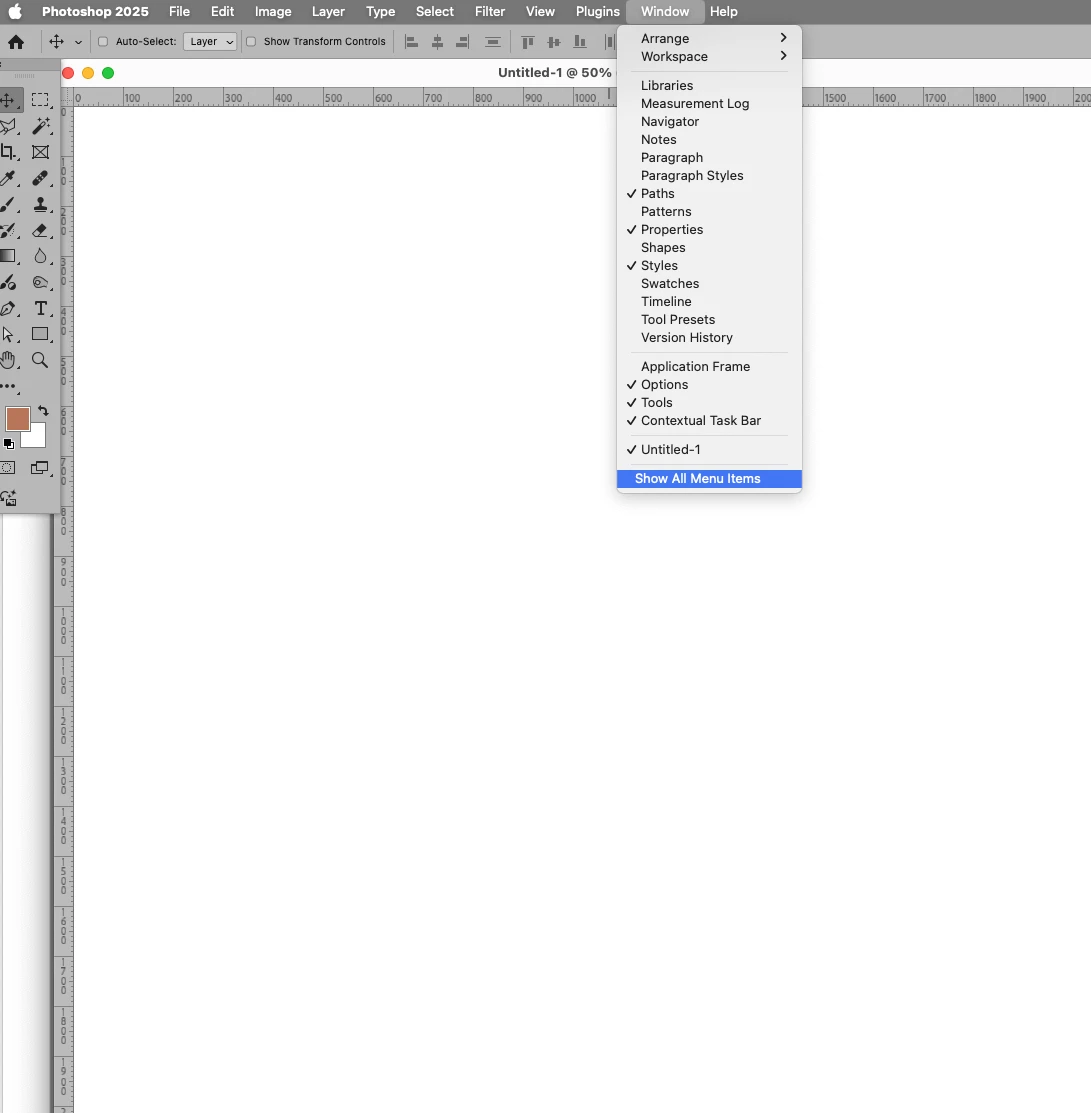Enable Show Transform Controls checkbox
1091x1113 pixels.
(251, 42)
